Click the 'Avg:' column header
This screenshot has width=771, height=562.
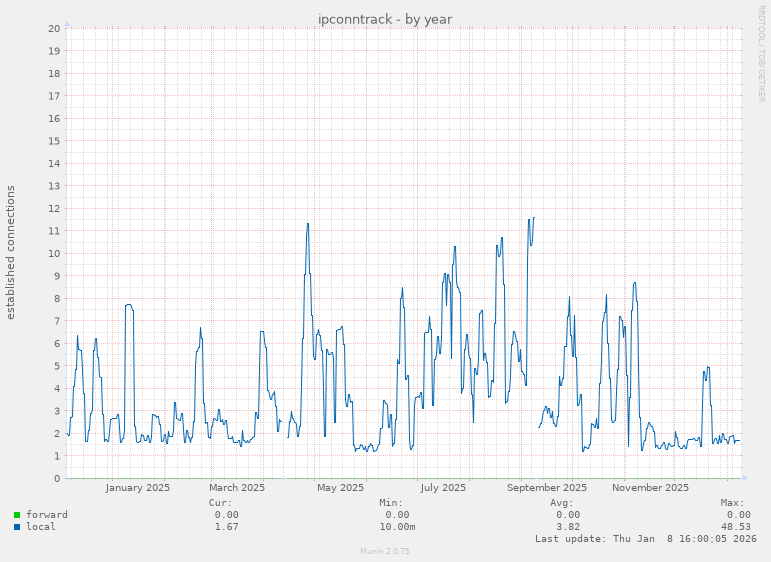tap(562, 503)
